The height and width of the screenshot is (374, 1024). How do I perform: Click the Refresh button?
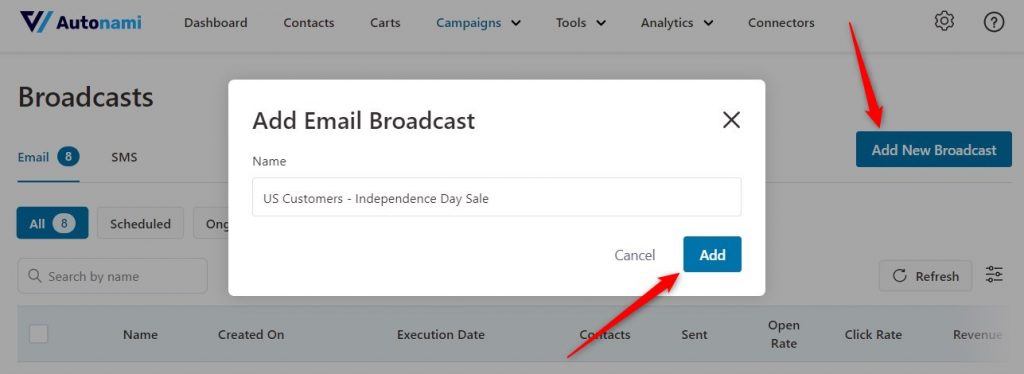925,276
